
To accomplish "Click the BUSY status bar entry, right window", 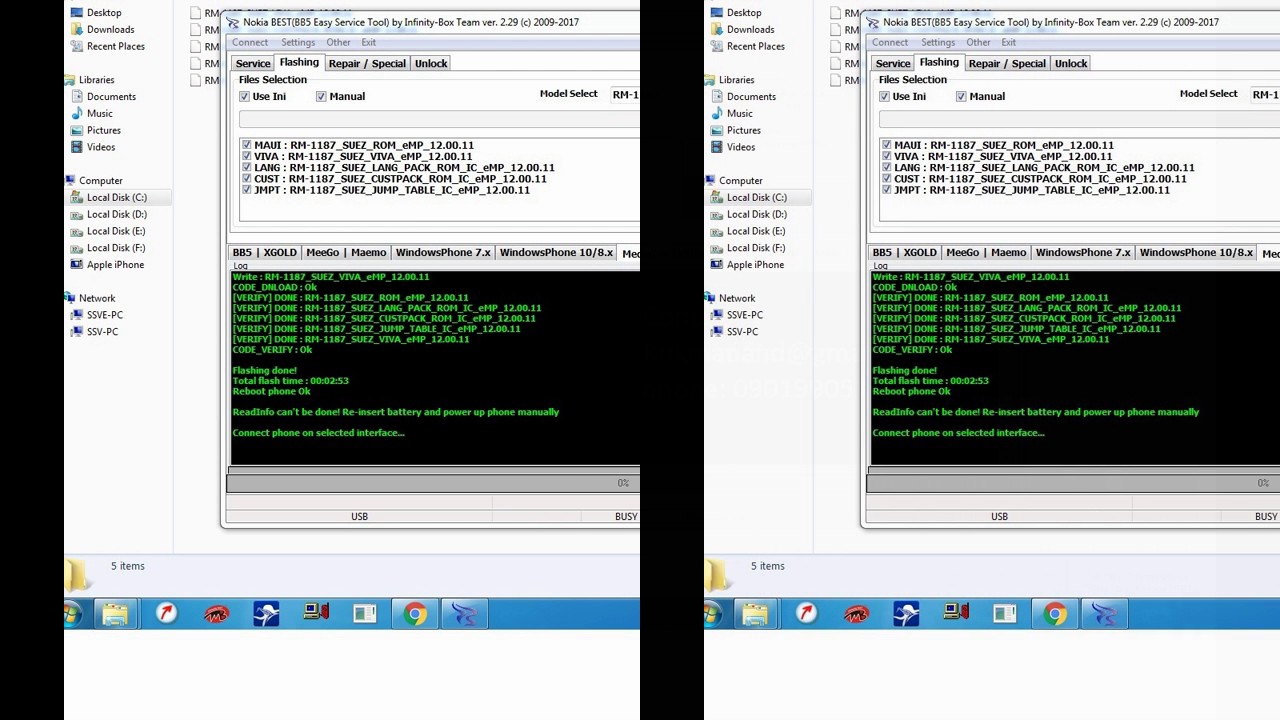I will click(1266, 517).
